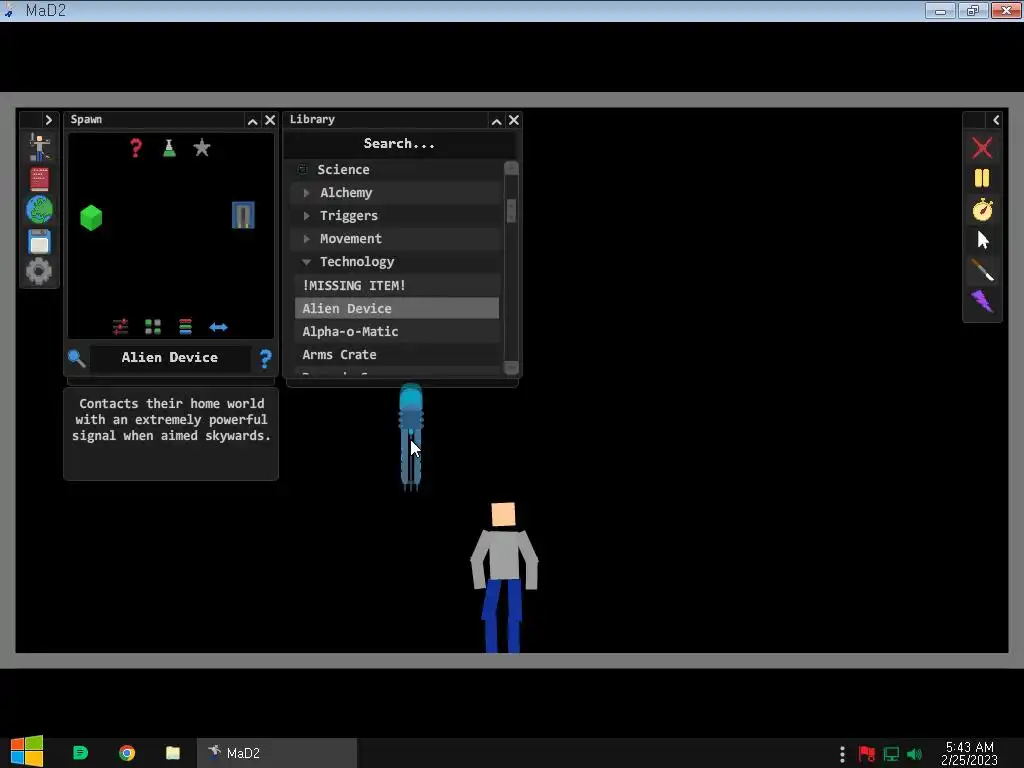Open the red book library icon
Screen dimensions: 1024x768
click(39, 179)
